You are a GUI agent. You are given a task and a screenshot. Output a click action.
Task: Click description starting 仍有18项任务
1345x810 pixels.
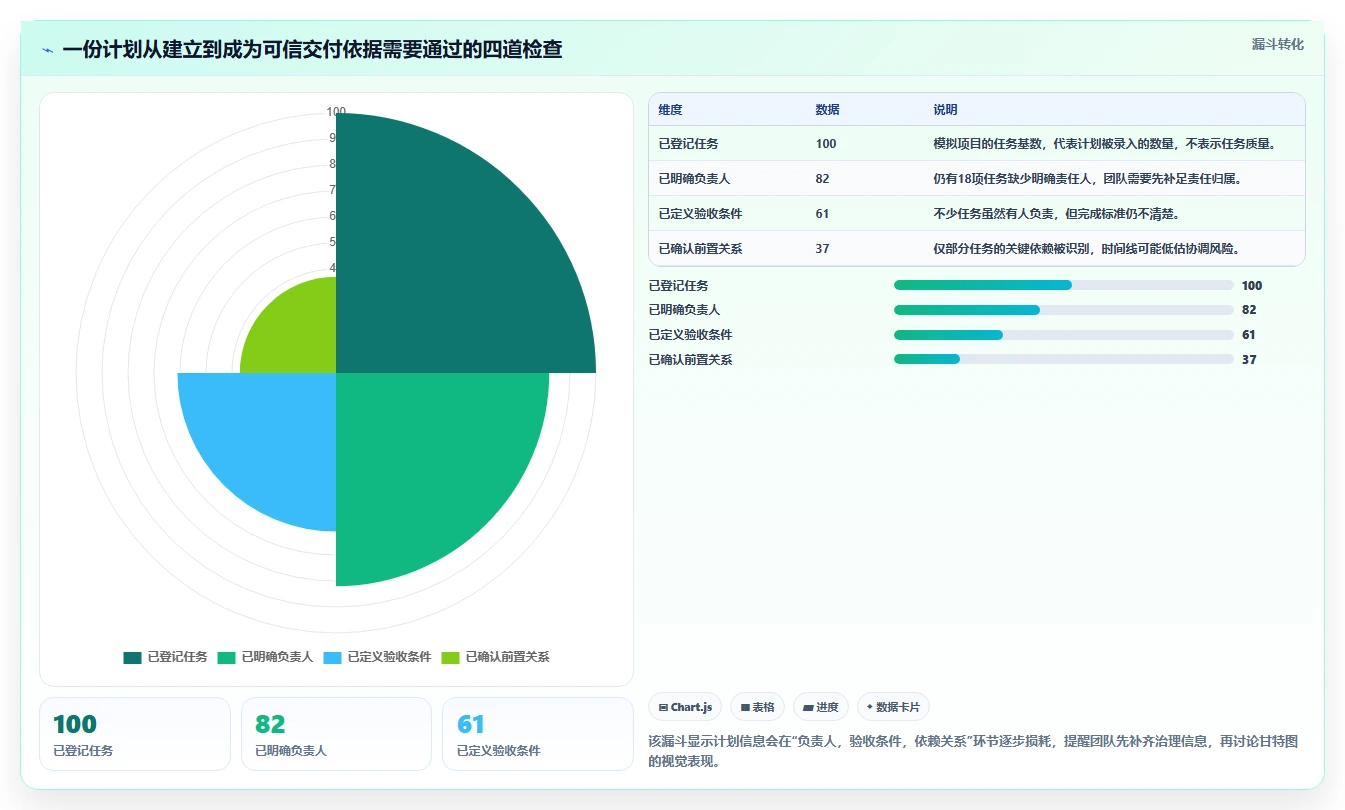1086,179
